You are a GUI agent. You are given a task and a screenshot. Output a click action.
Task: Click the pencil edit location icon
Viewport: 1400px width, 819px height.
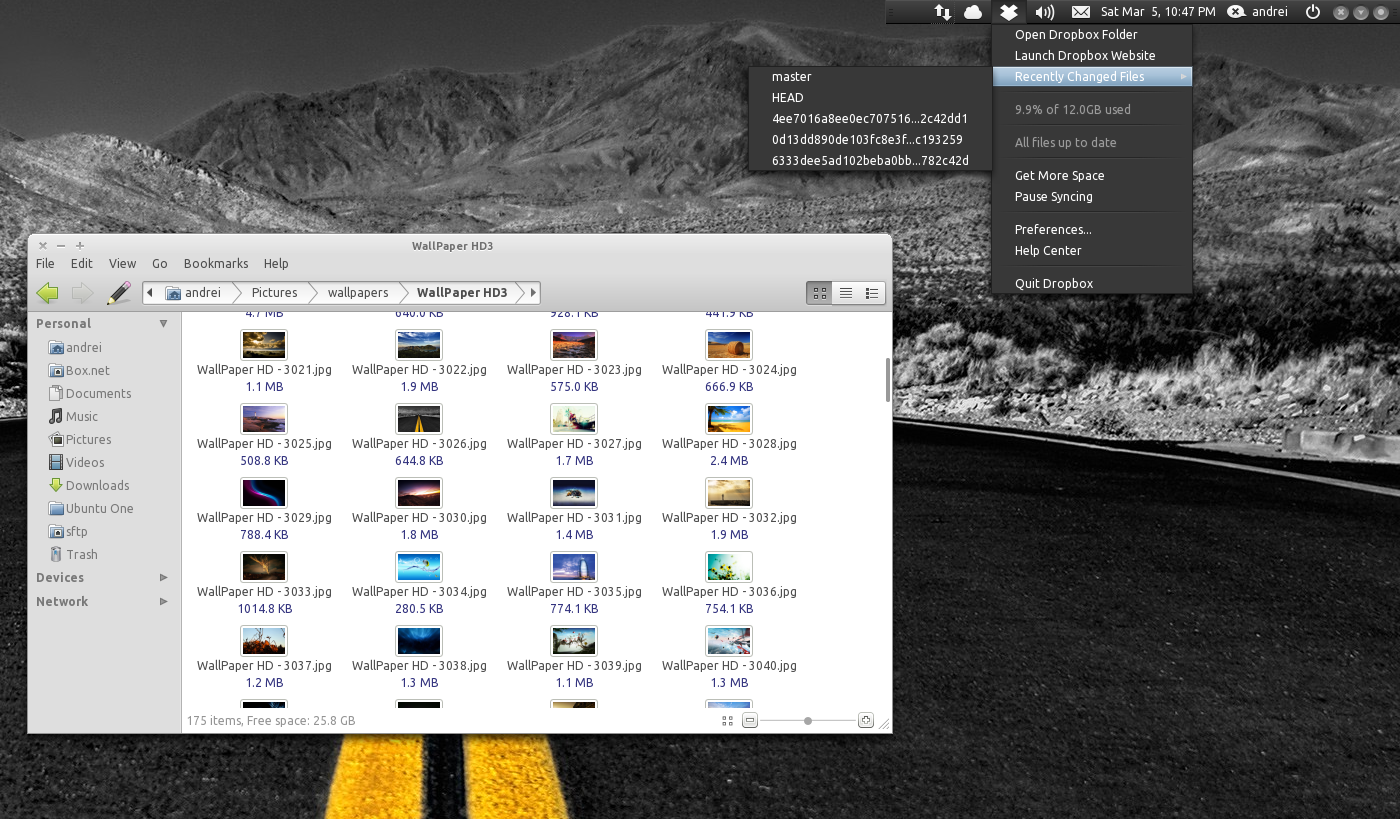point(119,293)
